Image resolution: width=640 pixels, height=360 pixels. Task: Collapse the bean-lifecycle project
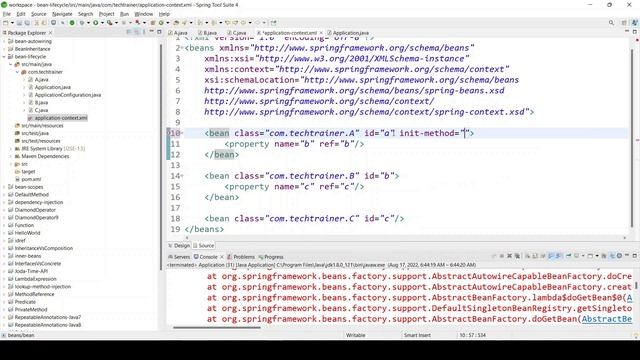pyautogui.click(x=4, y=57)
